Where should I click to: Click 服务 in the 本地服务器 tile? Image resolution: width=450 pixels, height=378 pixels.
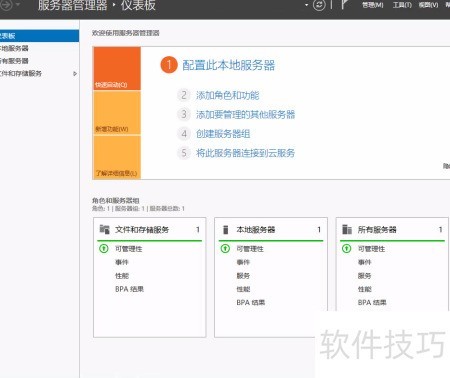pyautogui.click(x=243, y=276)
